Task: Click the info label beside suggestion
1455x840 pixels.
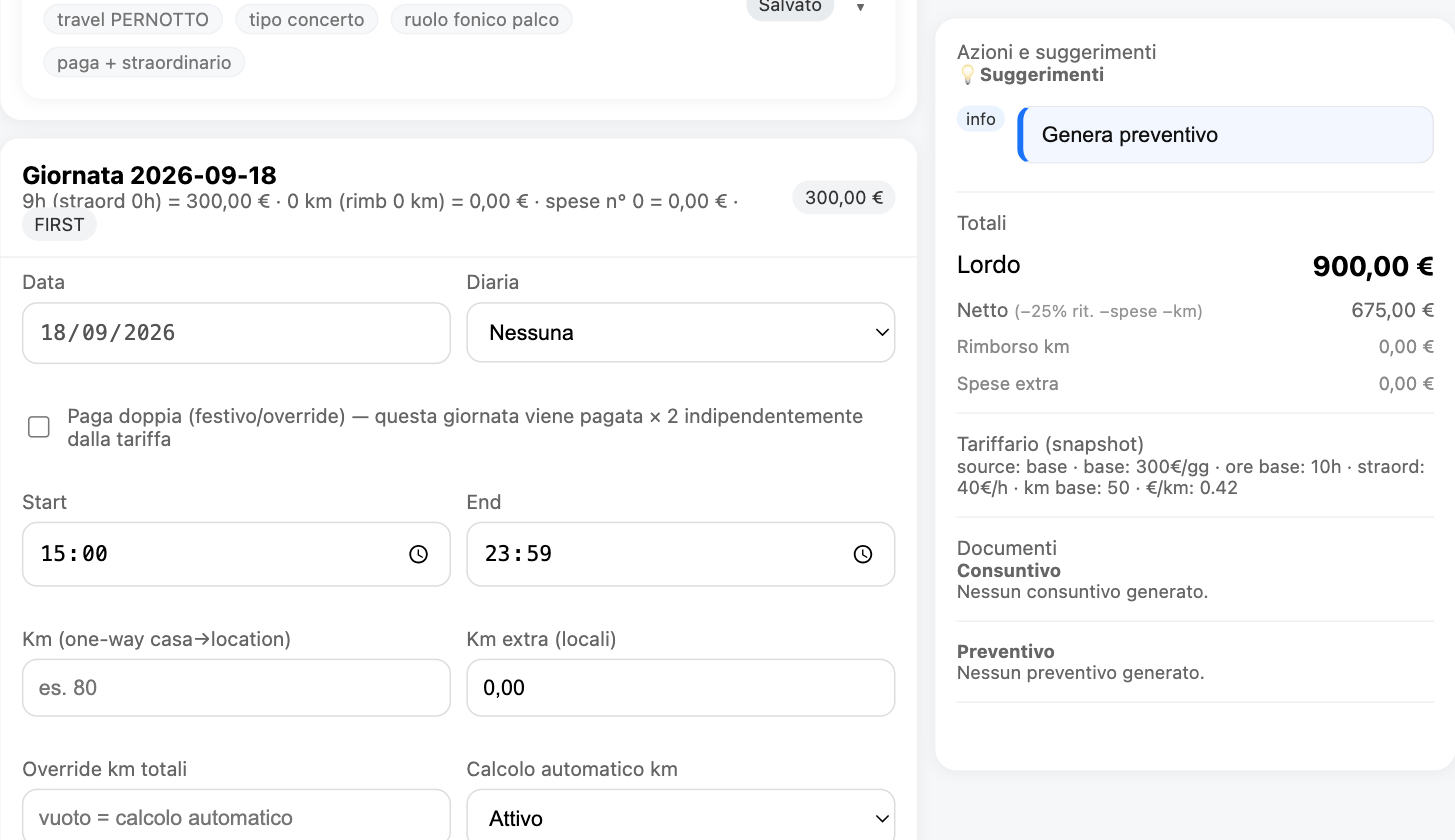Action: (980, 119)
